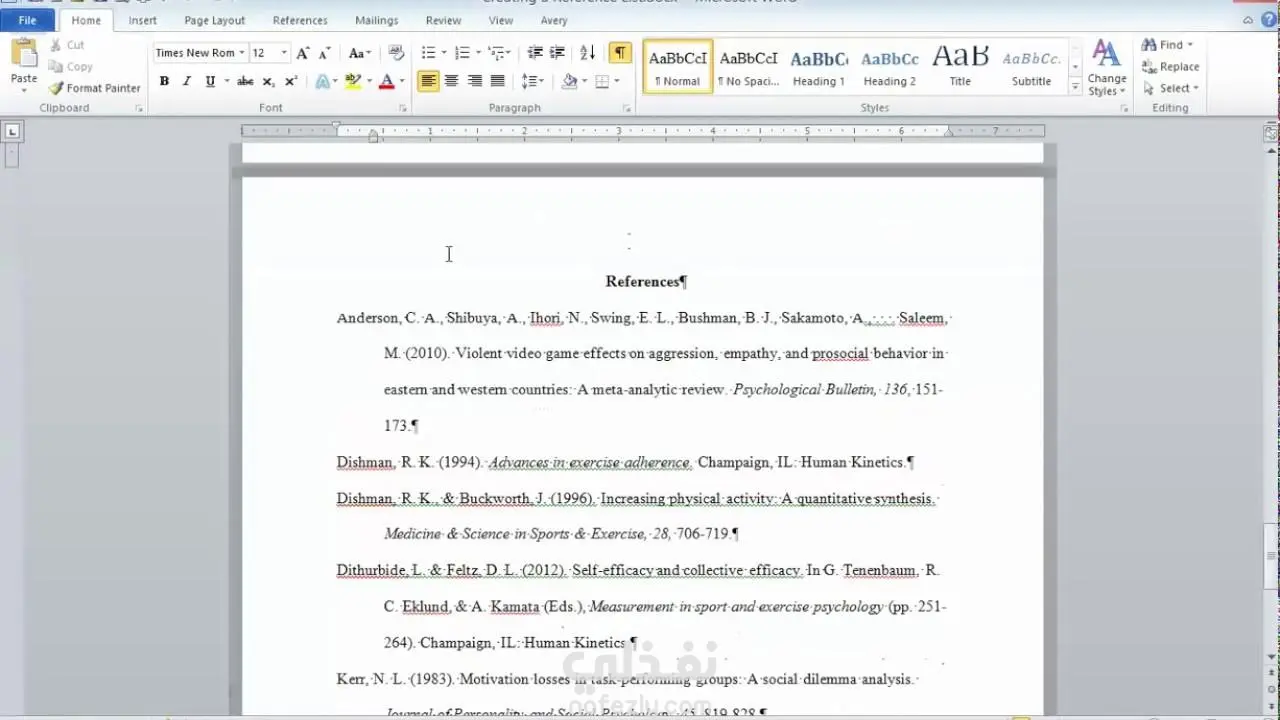This screenshot has height=720, width=1280.
Task: Toggle Bold formatting
Action: click(164, 81)
